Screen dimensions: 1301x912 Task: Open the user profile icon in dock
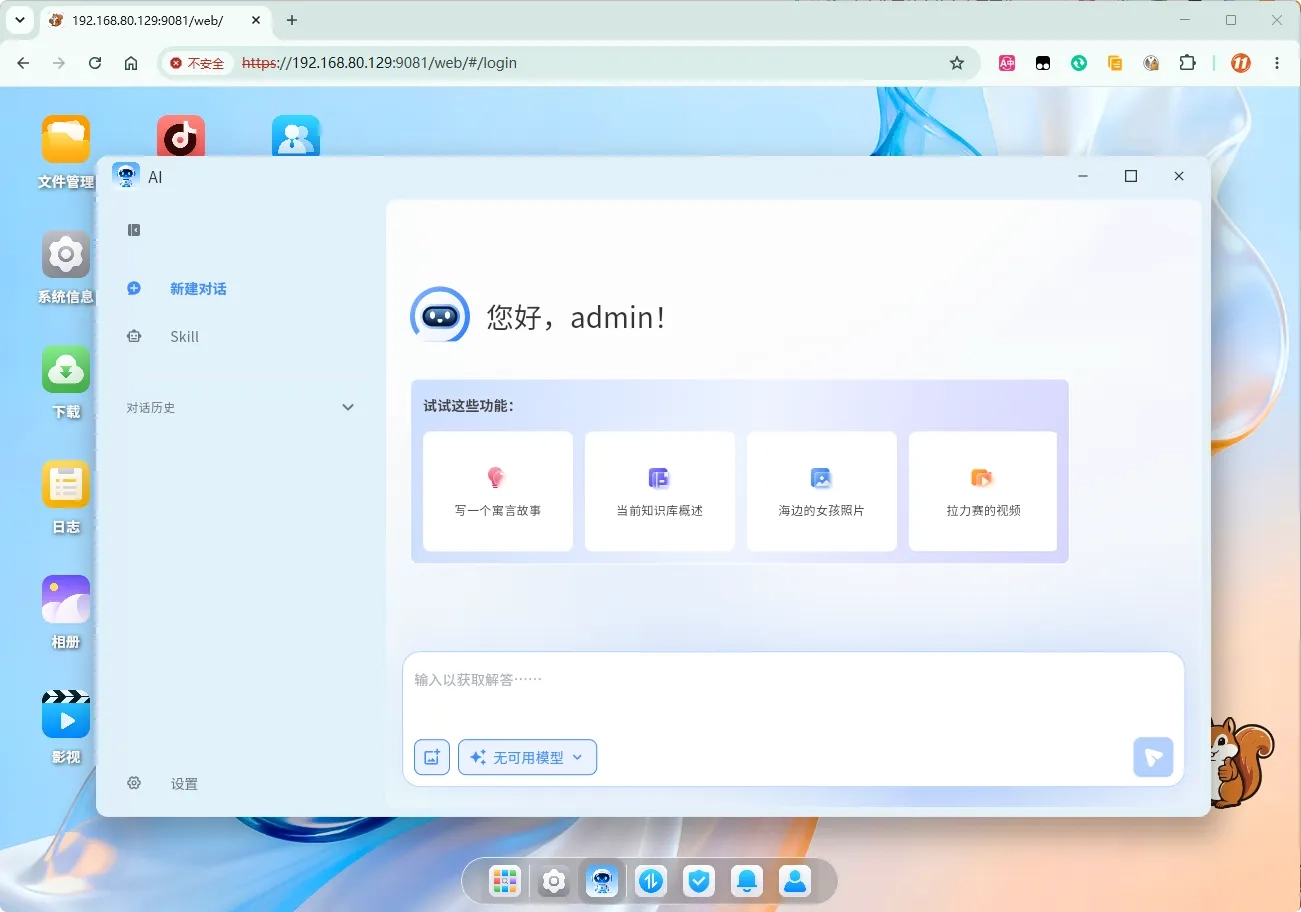tap(795, 881)
